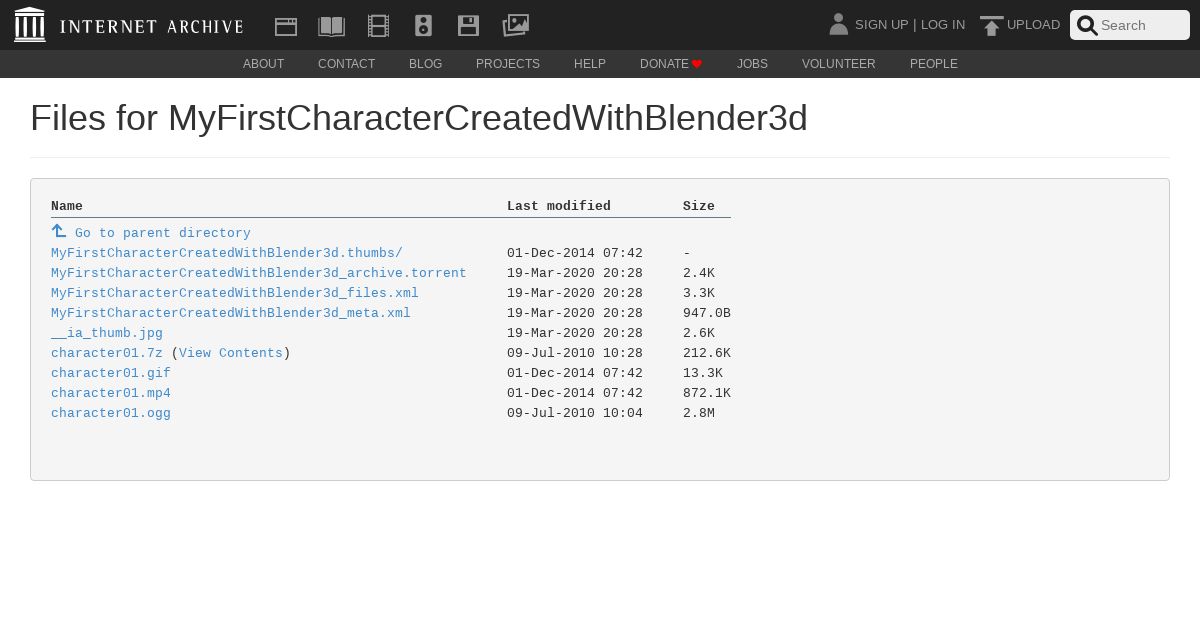Open the BLOG menu item
The width and height of the screenshot is (1200, 630).
(425, 64)
